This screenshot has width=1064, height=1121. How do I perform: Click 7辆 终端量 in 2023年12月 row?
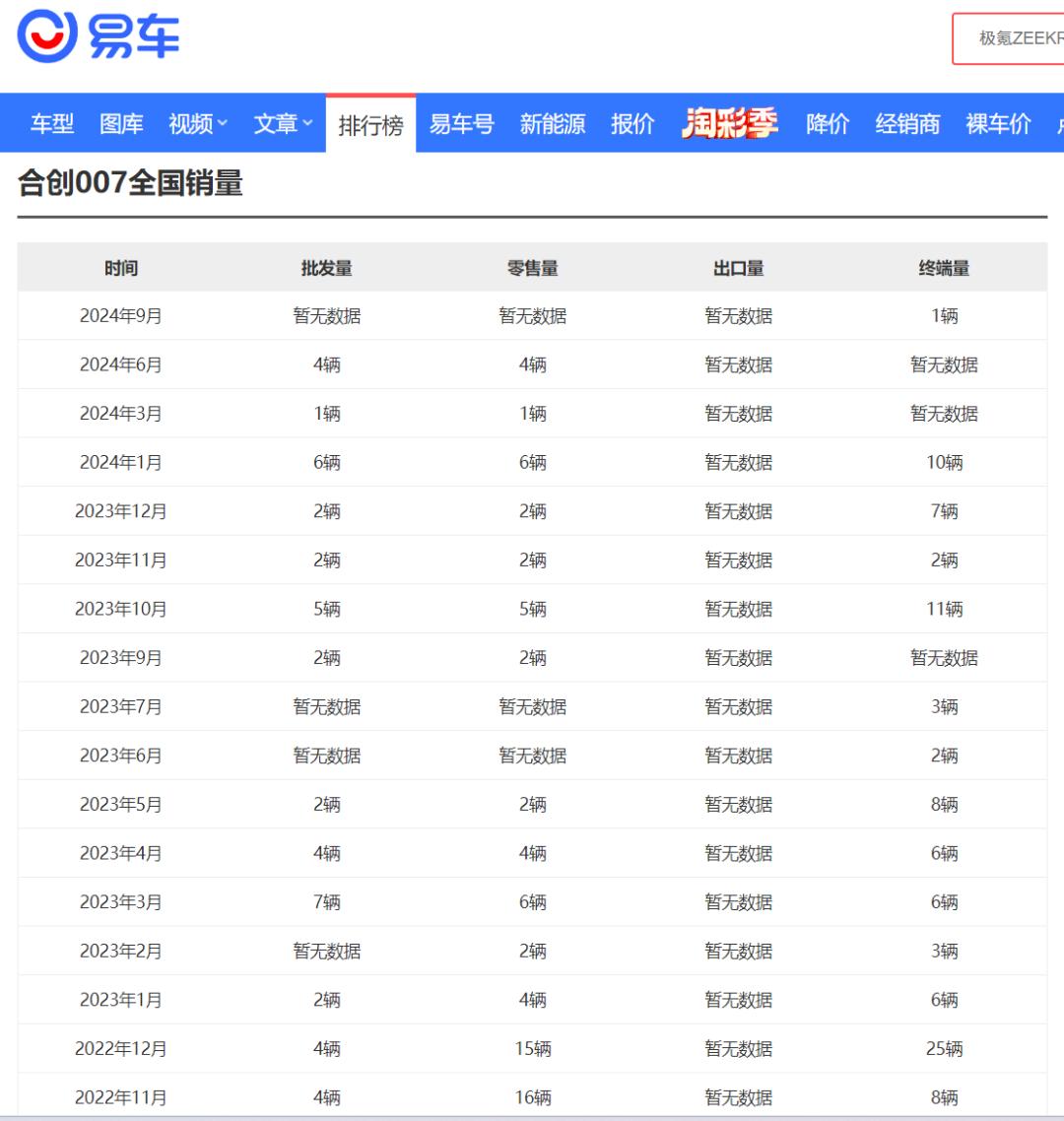[945, 511]
